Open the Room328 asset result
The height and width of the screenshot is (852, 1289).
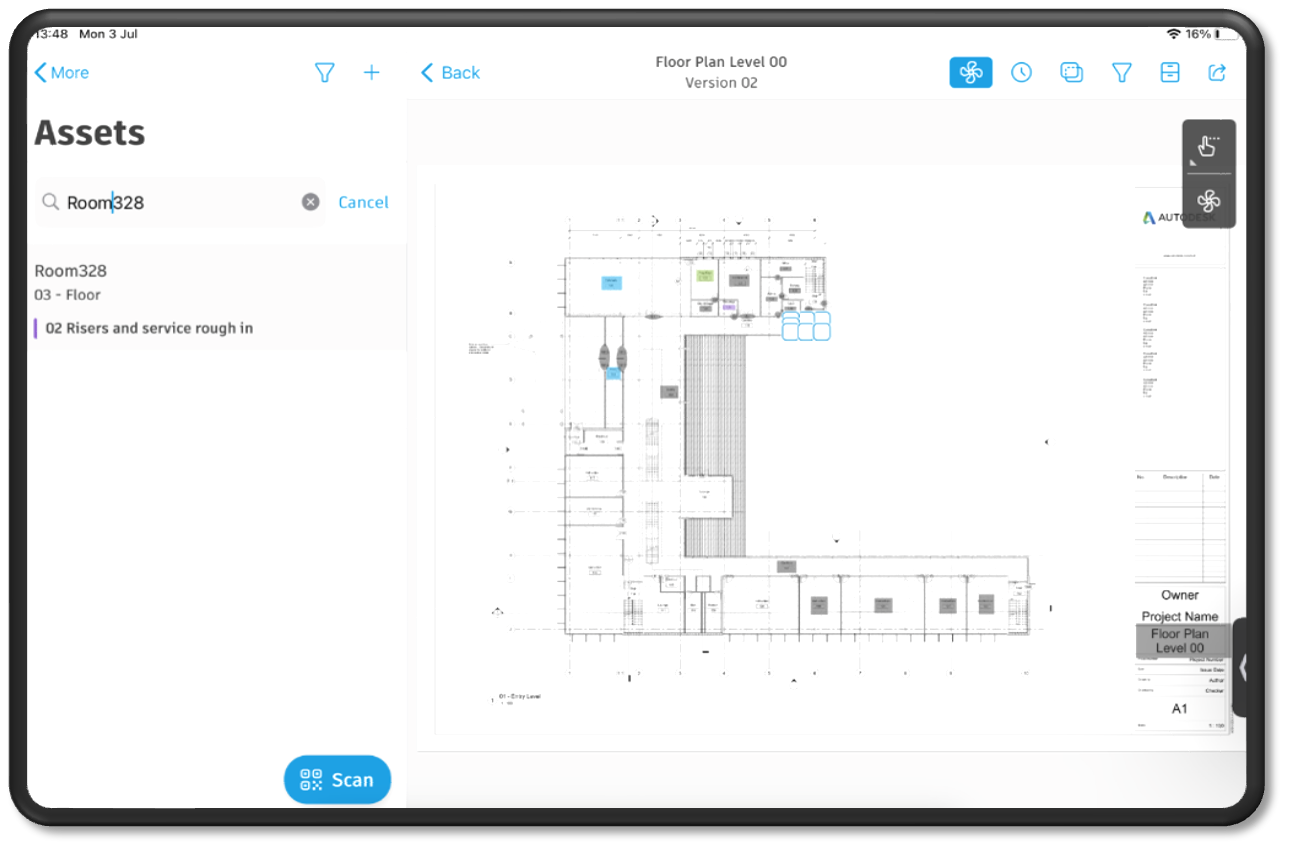(217, 298)
